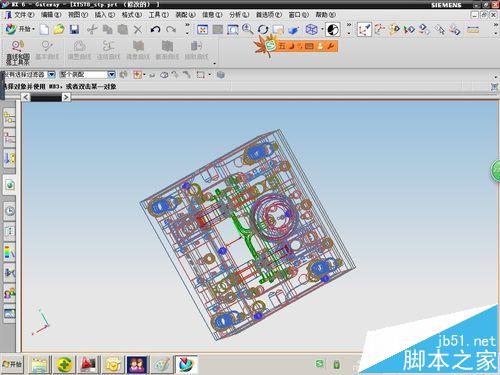500x375 pixels.
Task: Open the rainbow-colored Materials sidebar tab
Action: pos(10,252)
